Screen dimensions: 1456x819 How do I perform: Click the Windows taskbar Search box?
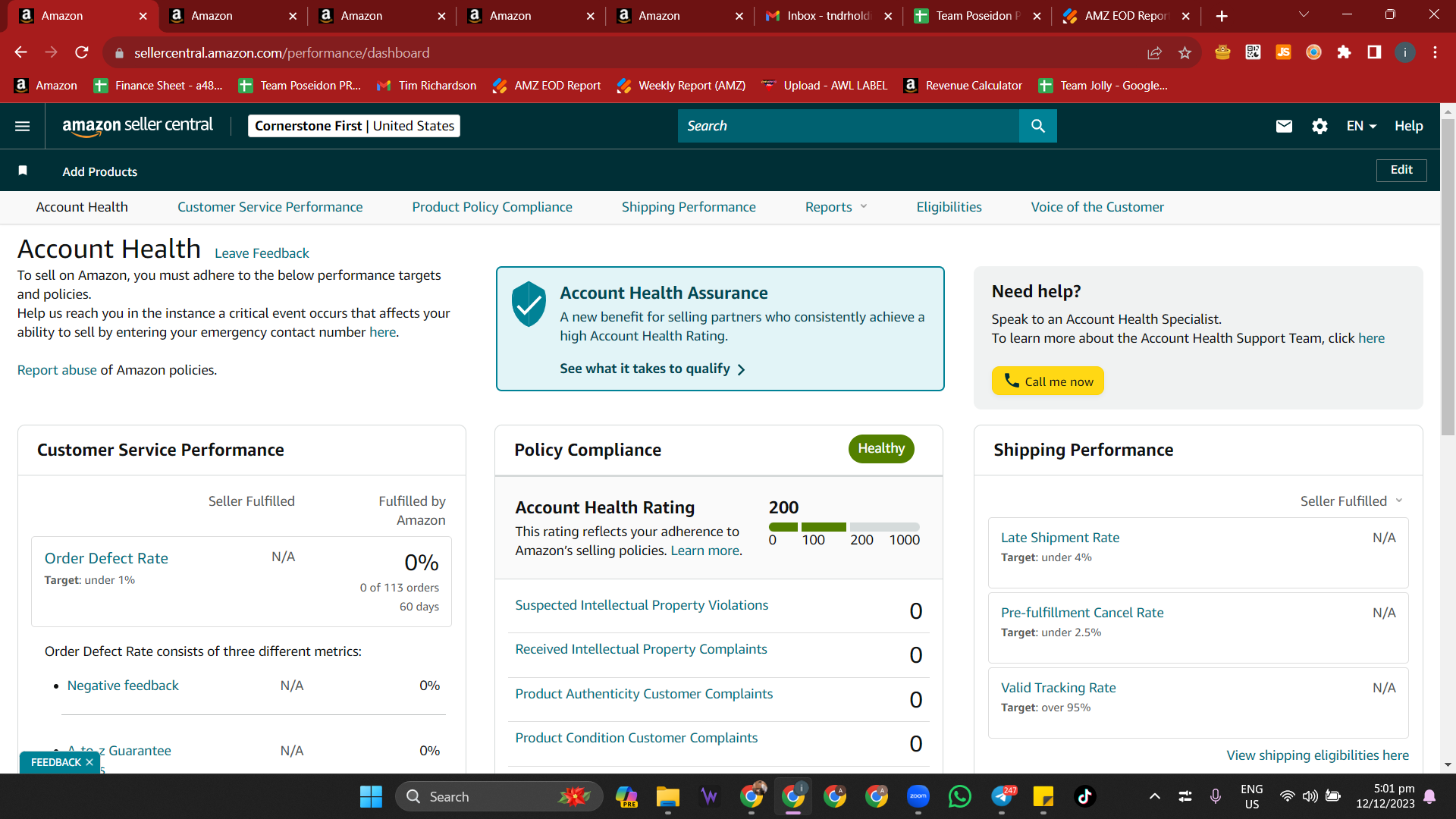pos(499,796)
